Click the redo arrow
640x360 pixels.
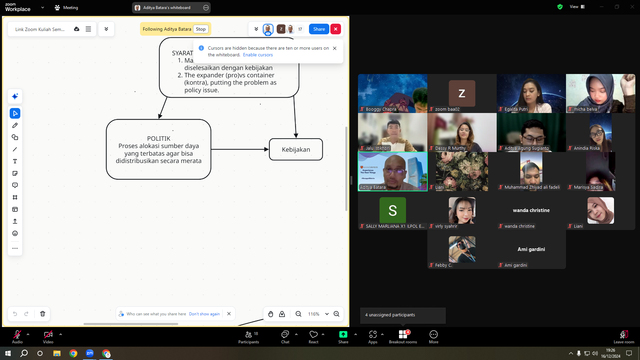tap(26, 314)
